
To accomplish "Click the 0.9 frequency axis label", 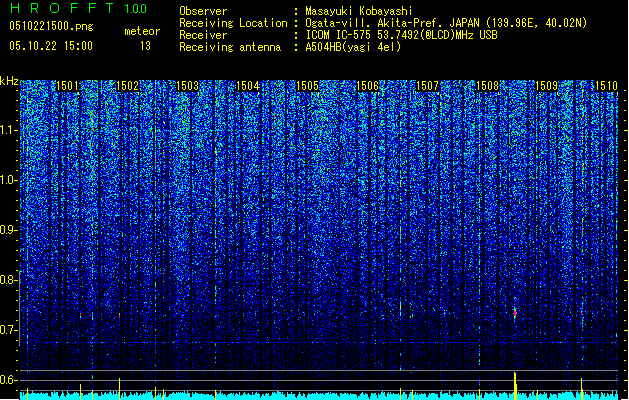I will coord(8,230).
